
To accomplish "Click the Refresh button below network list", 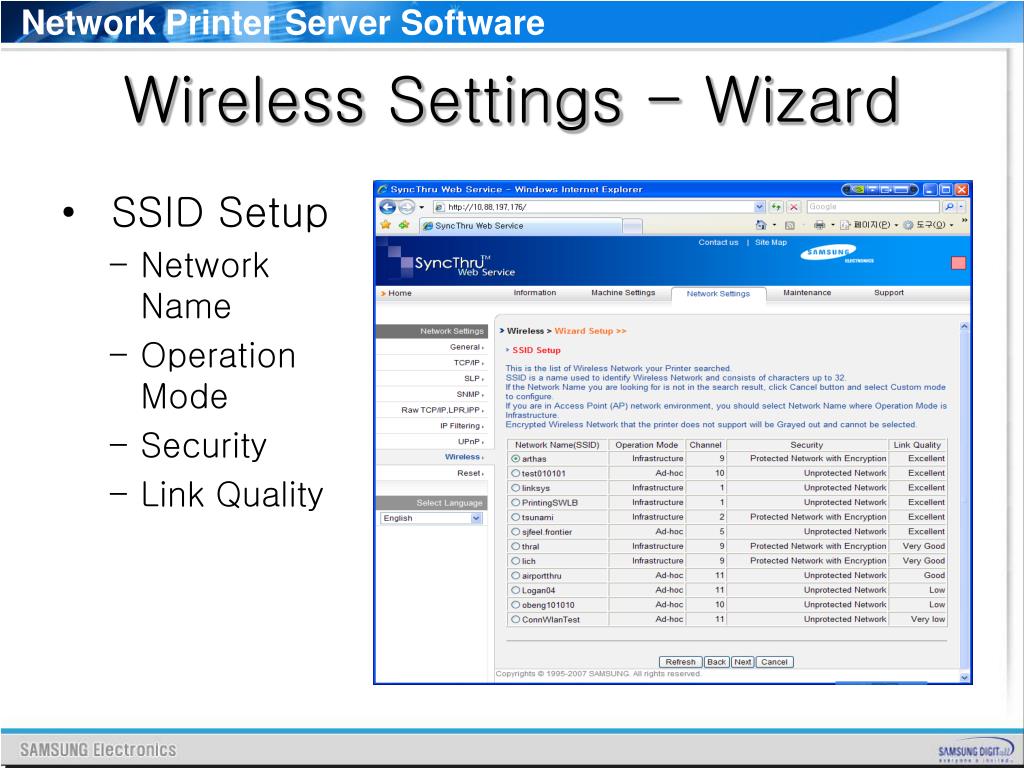I will point(680,662).
